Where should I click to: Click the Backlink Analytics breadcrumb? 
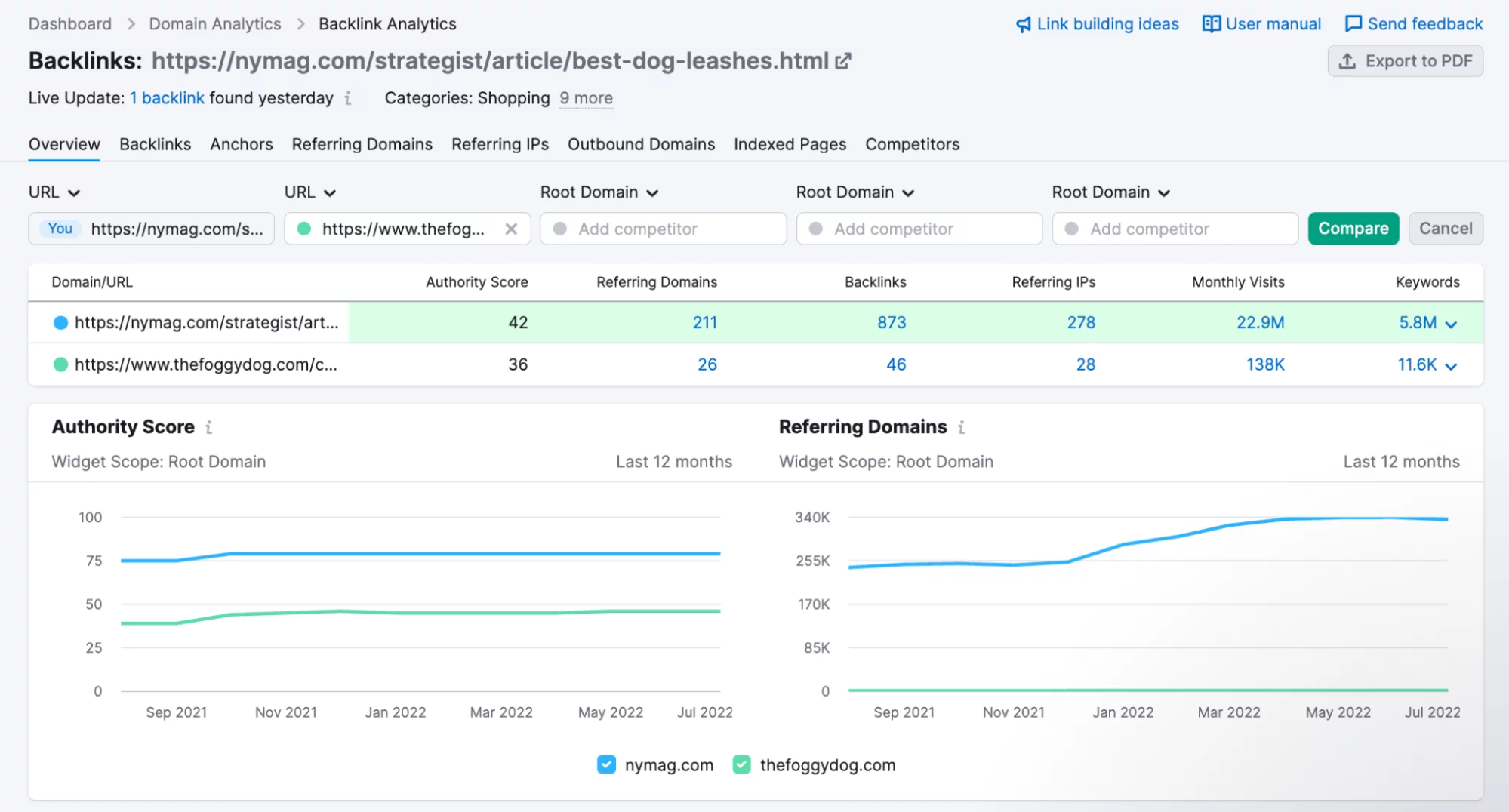(387, 24)
